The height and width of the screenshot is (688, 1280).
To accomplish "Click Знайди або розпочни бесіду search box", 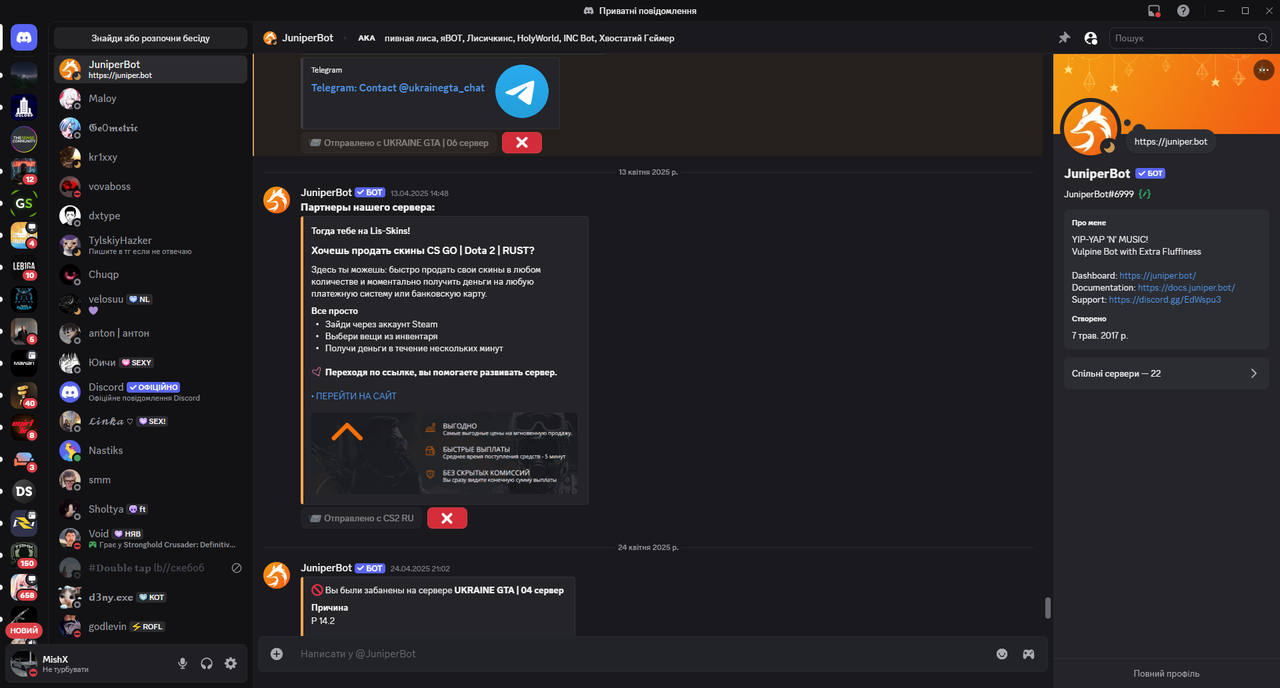I will (x=151, y=38).
